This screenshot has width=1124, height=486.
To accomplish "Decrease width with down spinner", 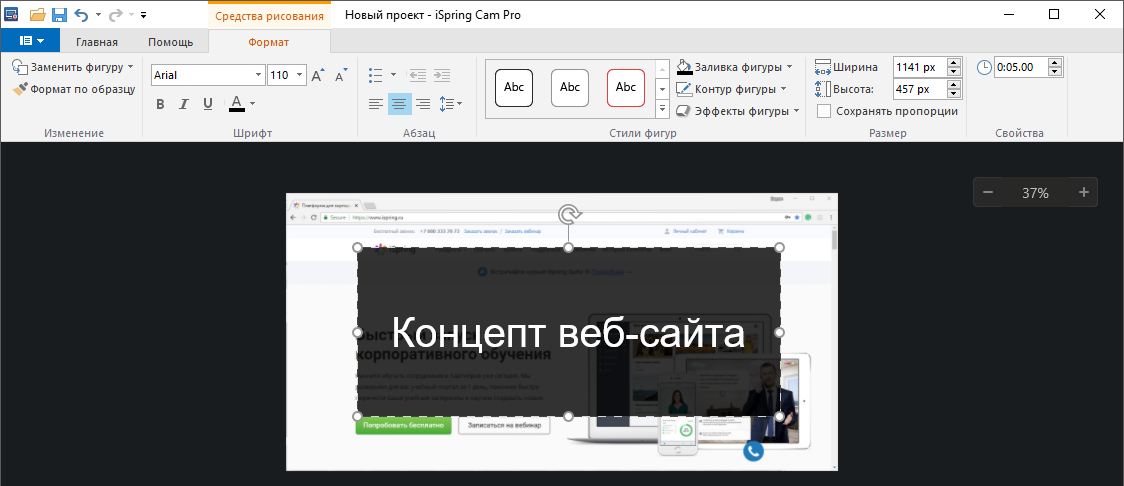I will coord(953,72).
